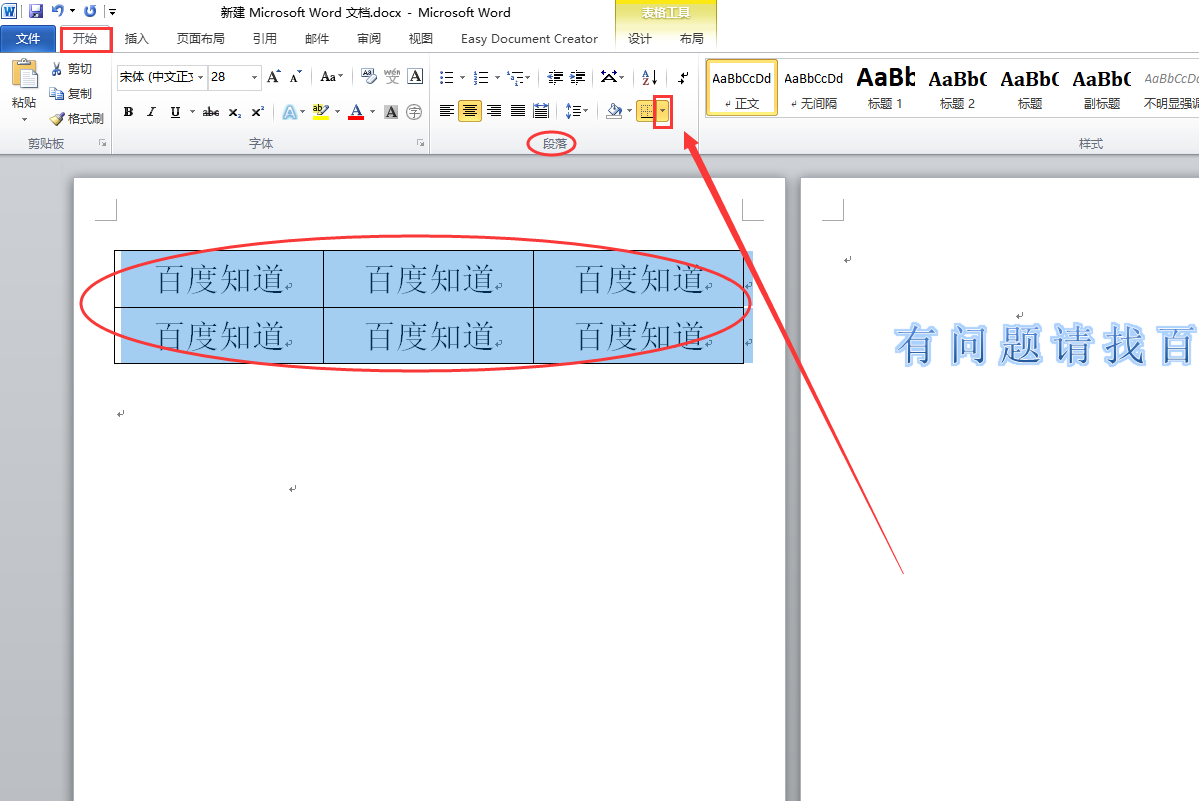The width and height of the screenshot is (1199, 801).
Task: Click the Distributed alignment icon
Action: [x=541, y=112]
